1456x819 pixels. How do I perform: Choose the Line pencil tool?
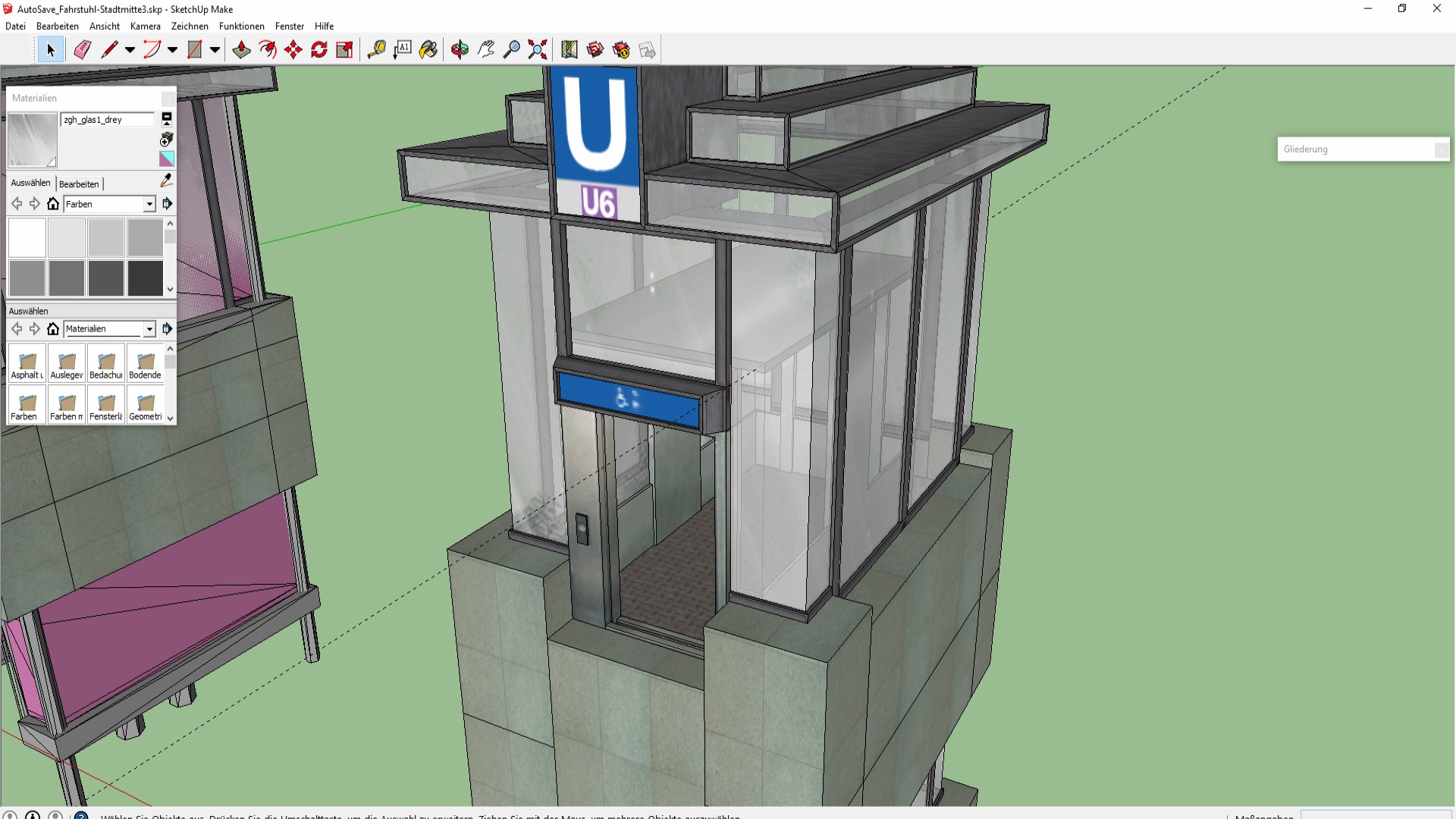tap(109, 50)
